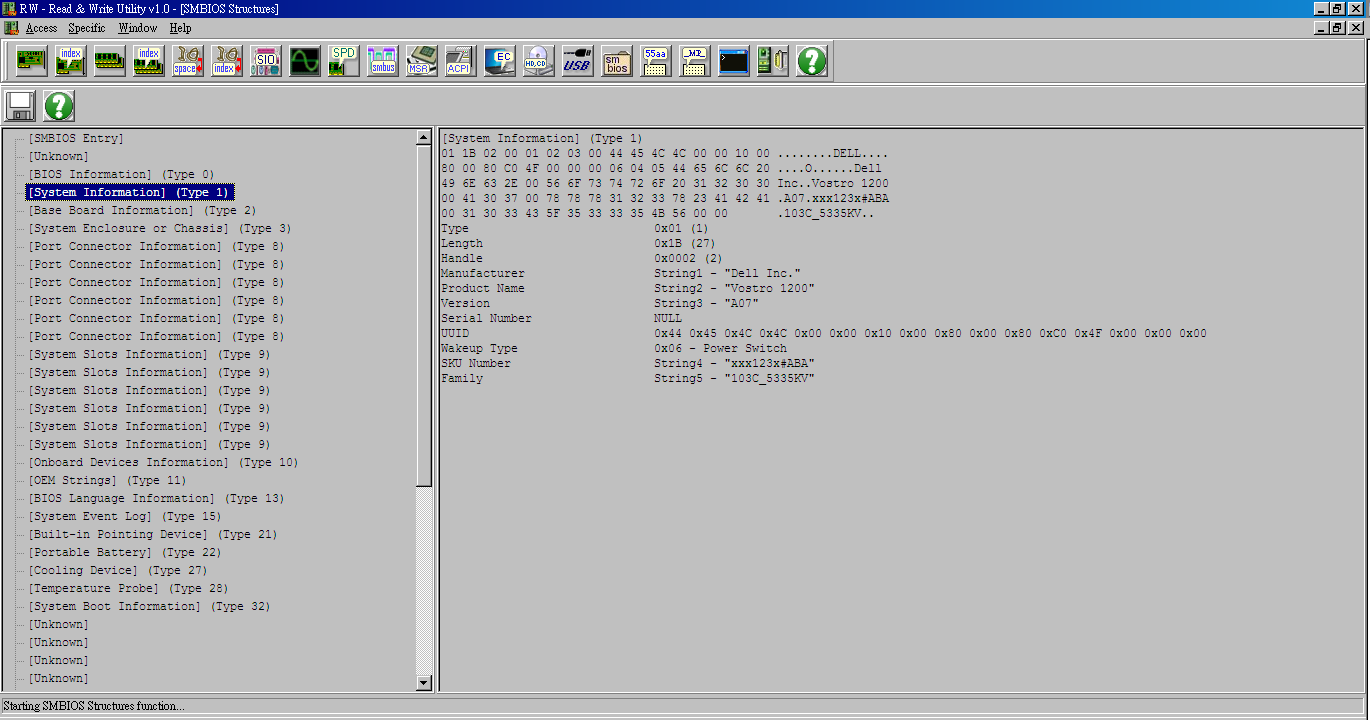Open the ACPI tables icon
Screen dimensions: 1370x720
[461, 61]
